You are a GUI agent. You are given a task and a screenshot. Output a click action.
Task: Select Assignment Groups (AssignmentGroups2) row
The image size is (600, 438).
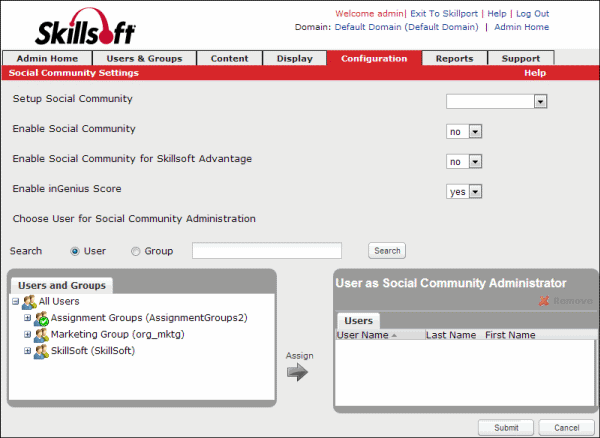tap(149, 318)
